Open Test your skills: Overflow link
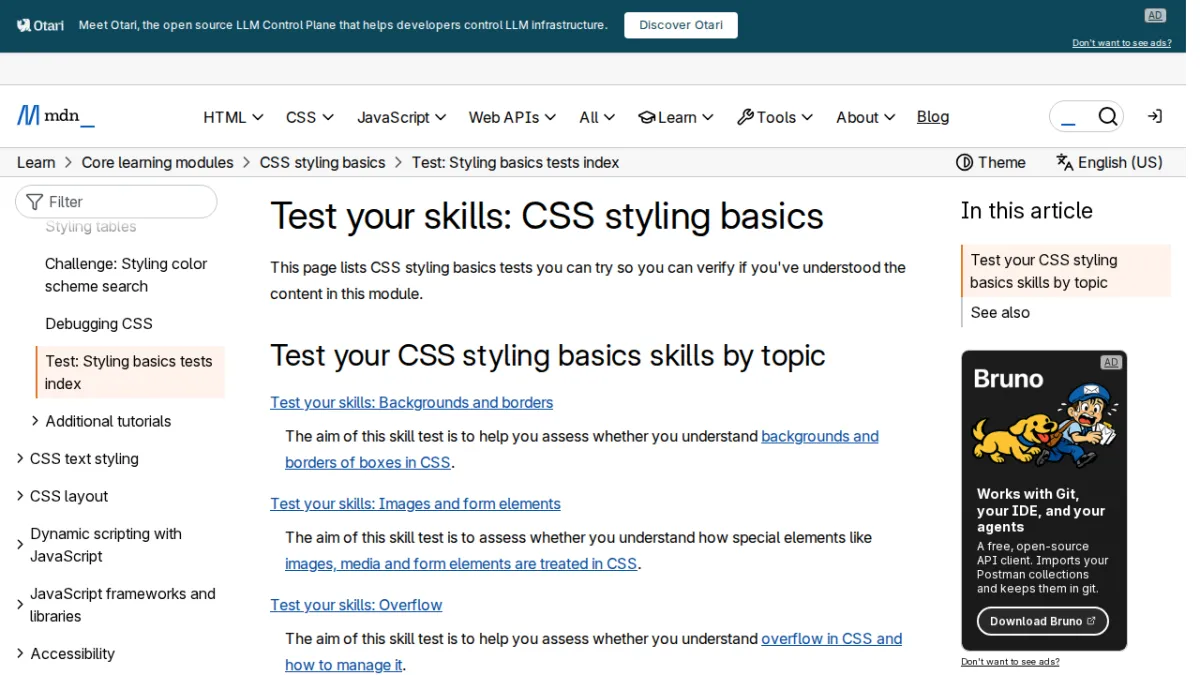The height and width of the screenshot is (675, 1200). click(x=356, y=605)
